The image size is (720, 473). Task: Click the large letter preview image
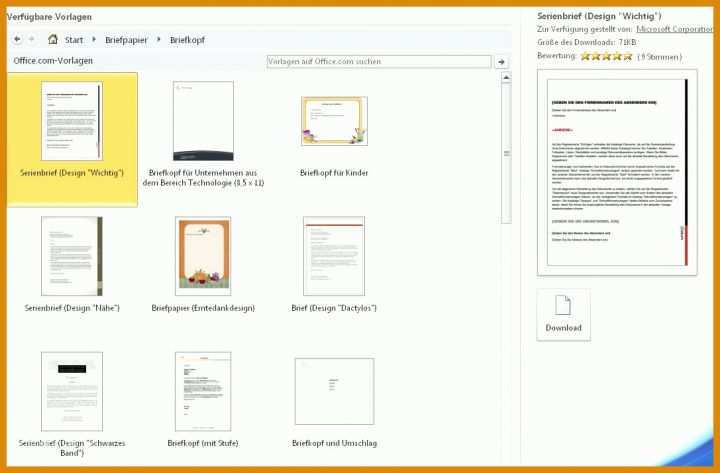tap(617, 172)
